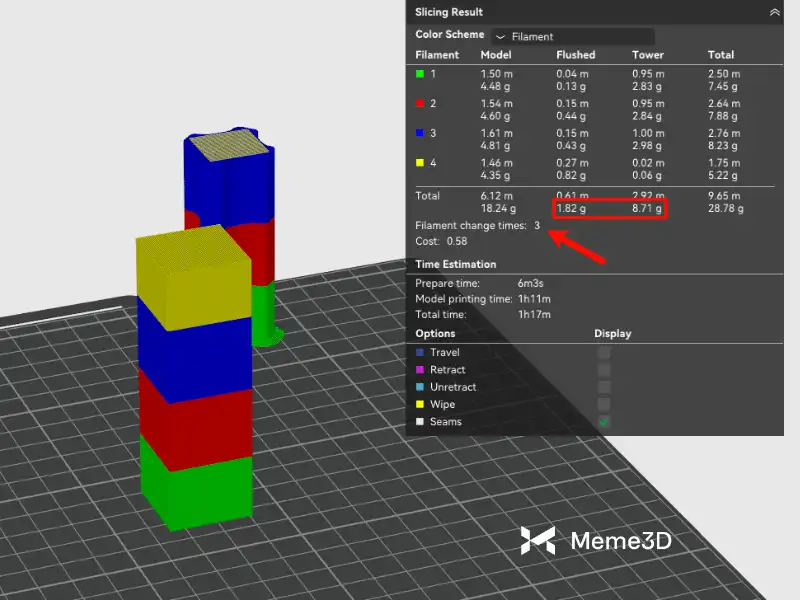Click the white Seams color icon

tap(419, 422)
